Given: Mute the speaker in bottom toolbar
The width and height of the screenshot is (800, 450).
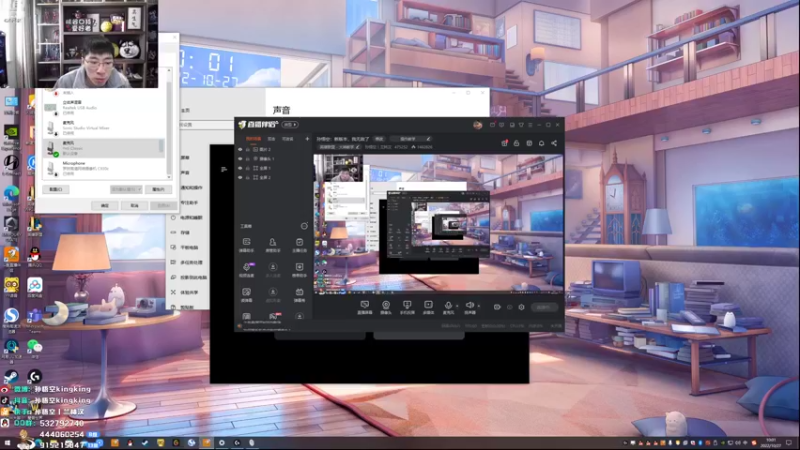Looking at the screenshot, I should point(470,307).
